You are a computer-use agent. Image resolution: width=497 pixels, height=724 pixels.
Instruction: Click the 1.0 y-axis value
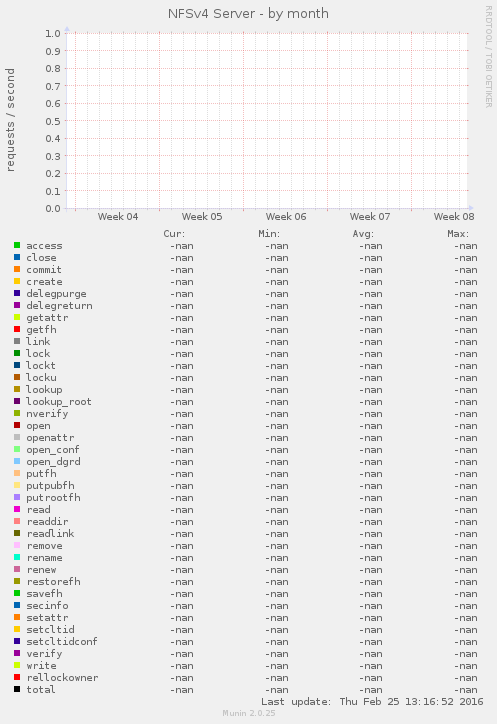coord(53,33)
